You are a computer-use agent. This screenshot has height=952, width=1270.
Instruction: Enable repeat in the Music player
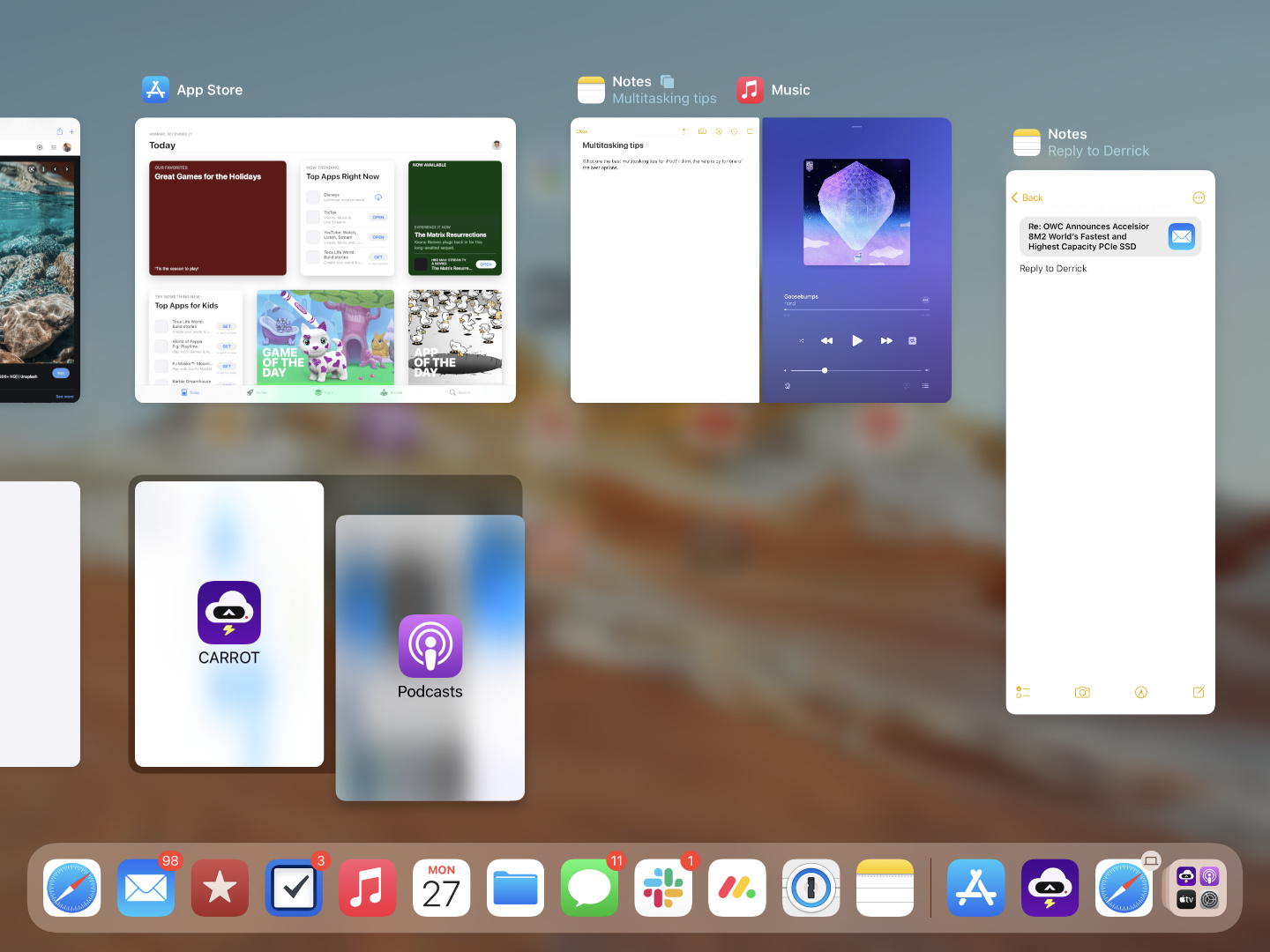913,340
